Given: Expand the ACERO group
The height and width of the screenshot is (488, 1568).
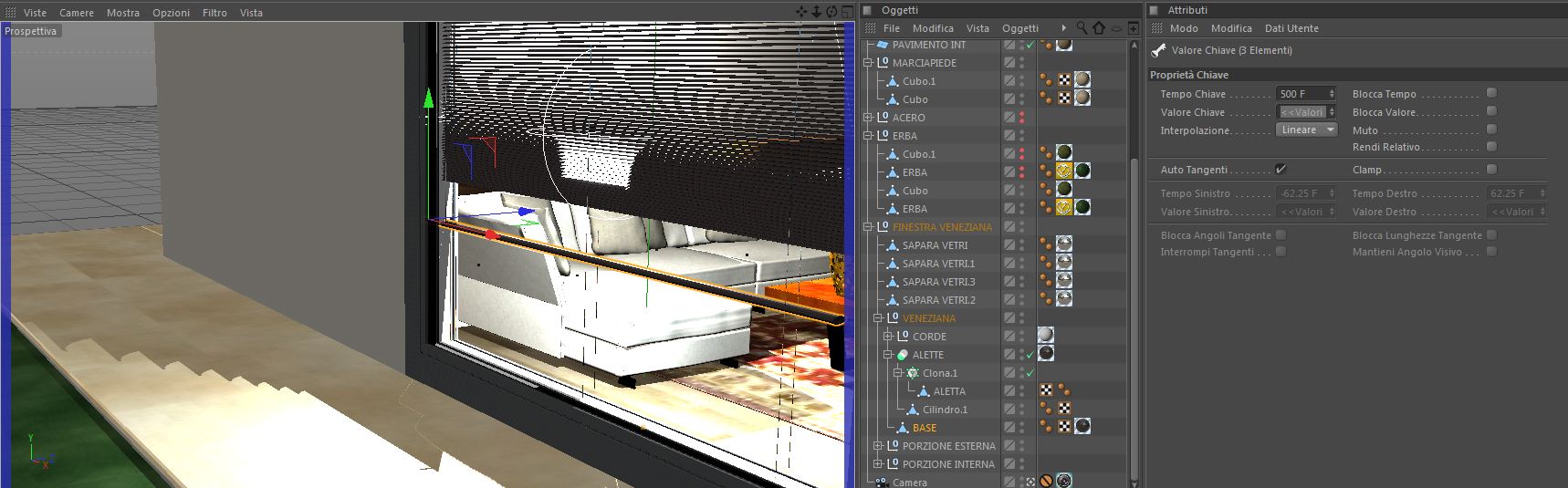Looking at the screenshot, I should pyautogui.click(x=868, y=118).
